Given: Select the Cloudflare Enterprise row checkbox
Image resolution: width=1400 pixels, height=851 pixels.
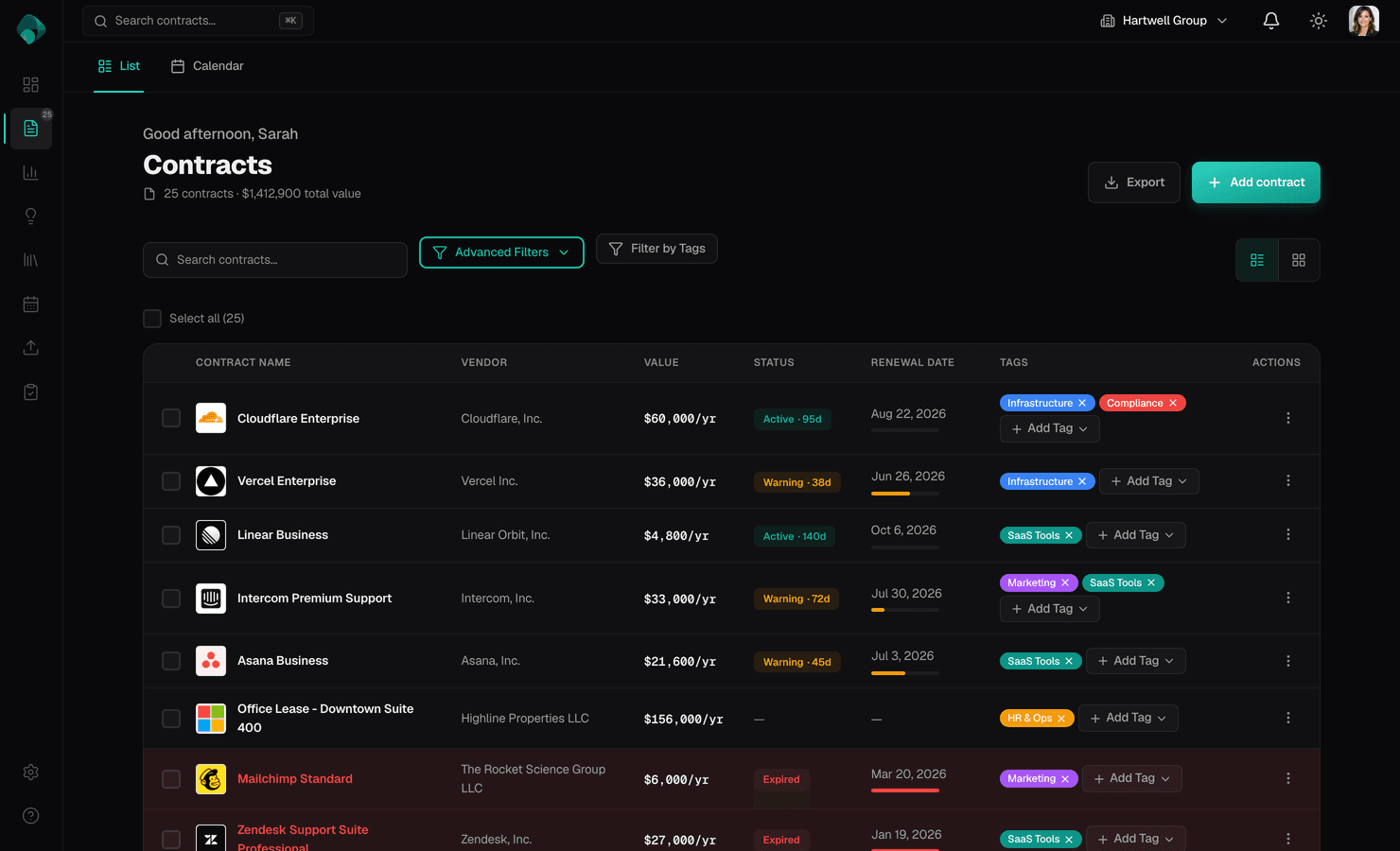Looking at the screenshot, I should pos(171,418).
